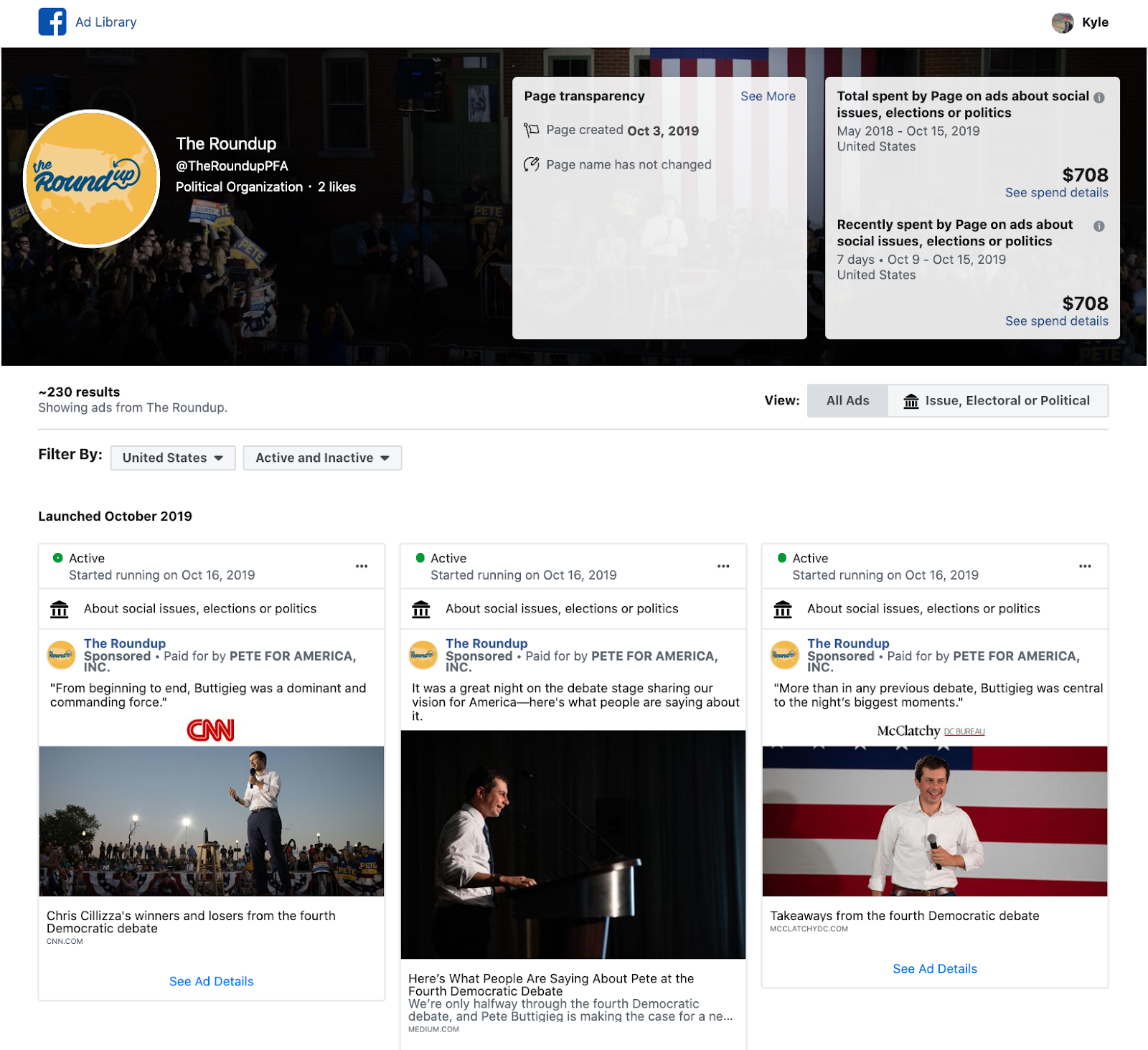
Task: Open three-dot menu on McClatchy ad card
Action: click(1085, 566)
